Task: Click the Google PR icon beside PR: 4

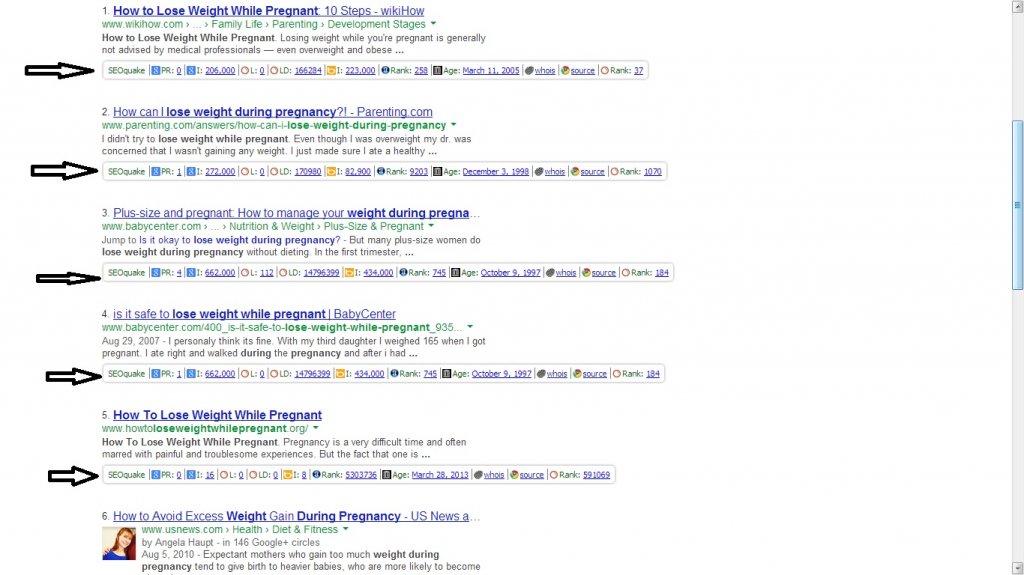Action: pyautogui.click(x=155, y=272)
